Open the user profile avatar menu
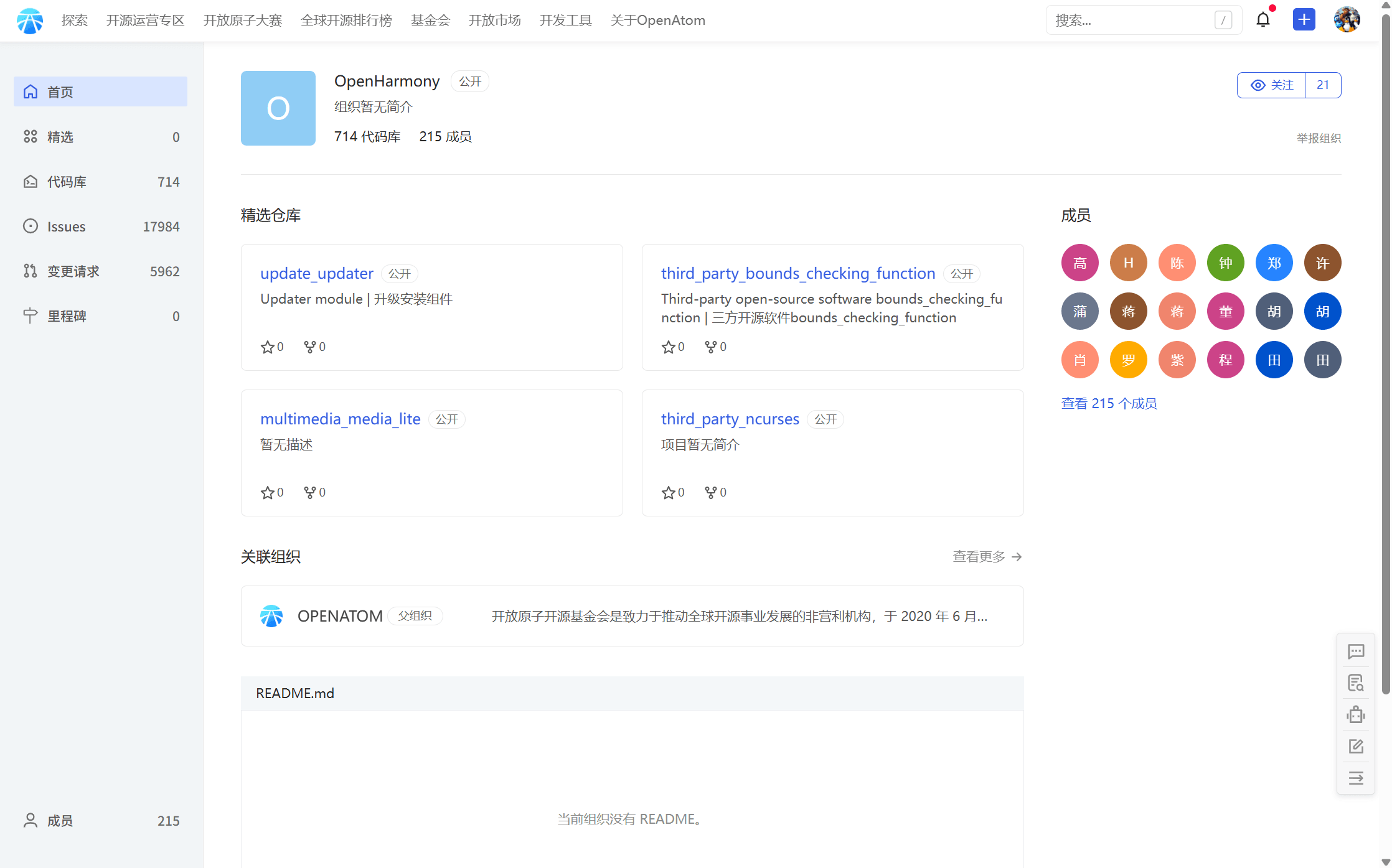Image resolution: width=1392 pixels, height=868 pixels. [1347, 20]
